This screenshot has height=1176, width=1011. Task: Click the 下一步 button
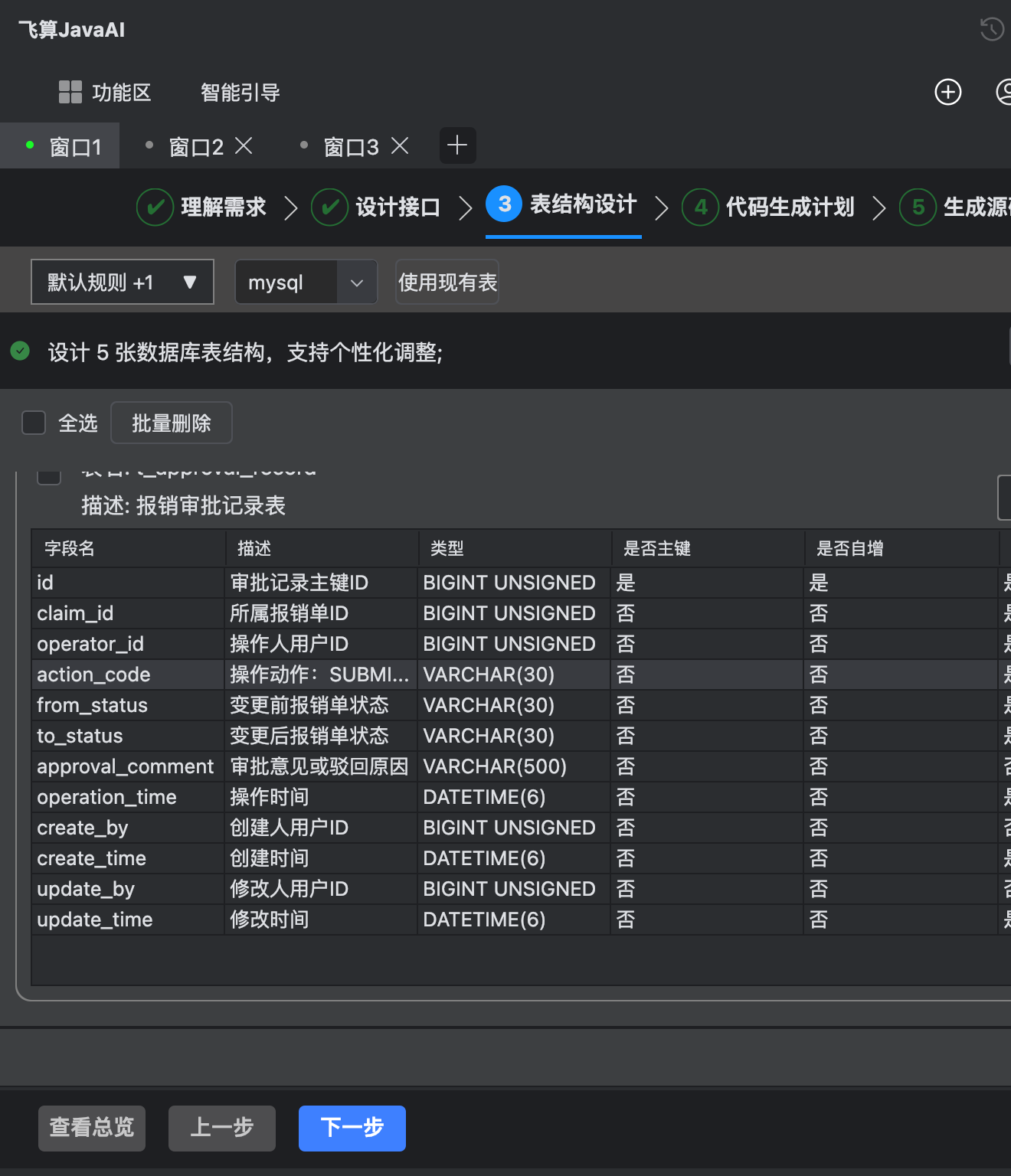(352, 1128)
